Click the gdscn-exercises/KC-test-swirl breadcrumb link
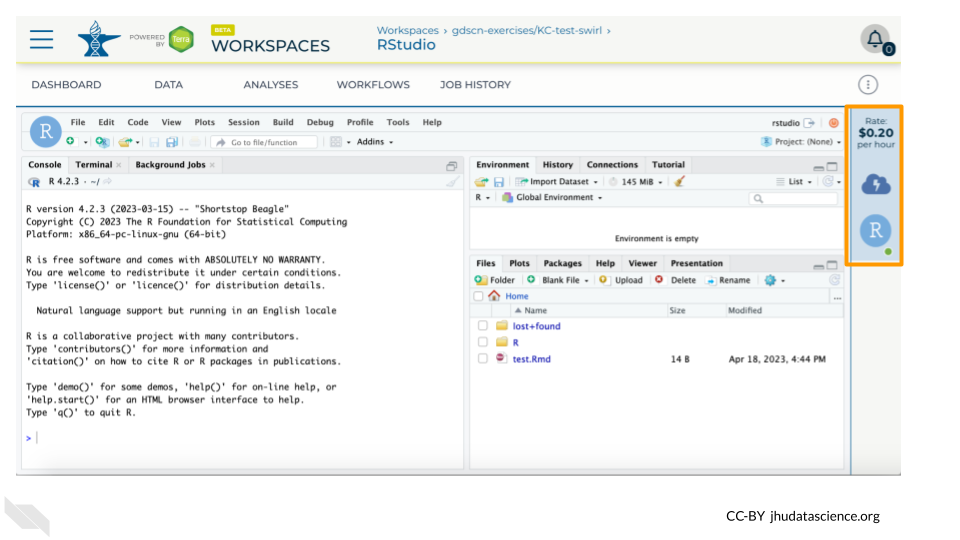960x540 pixels. pyautogui.click(x=527, y=30)
